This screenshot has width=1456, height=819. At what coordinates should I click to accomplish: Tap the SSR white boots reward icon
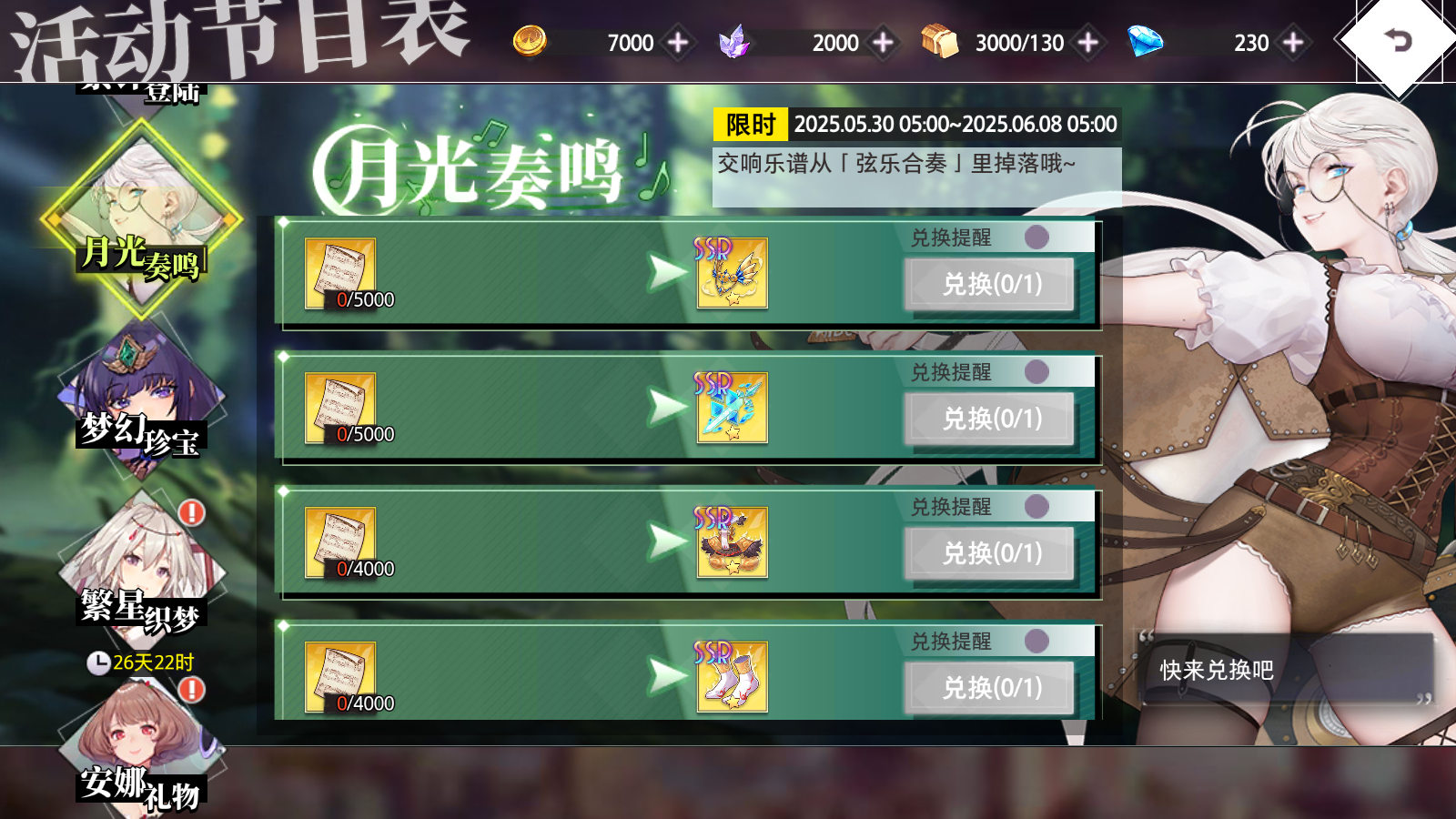(x=732, y=677)
